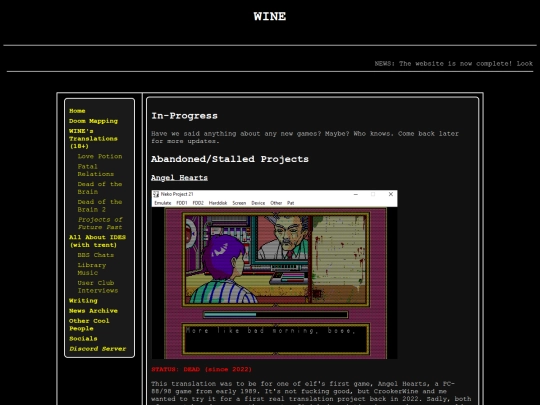Click the In-Progress heading
Image resolution: width=540 pixels, height=405 pixels.
coord(184,116)
